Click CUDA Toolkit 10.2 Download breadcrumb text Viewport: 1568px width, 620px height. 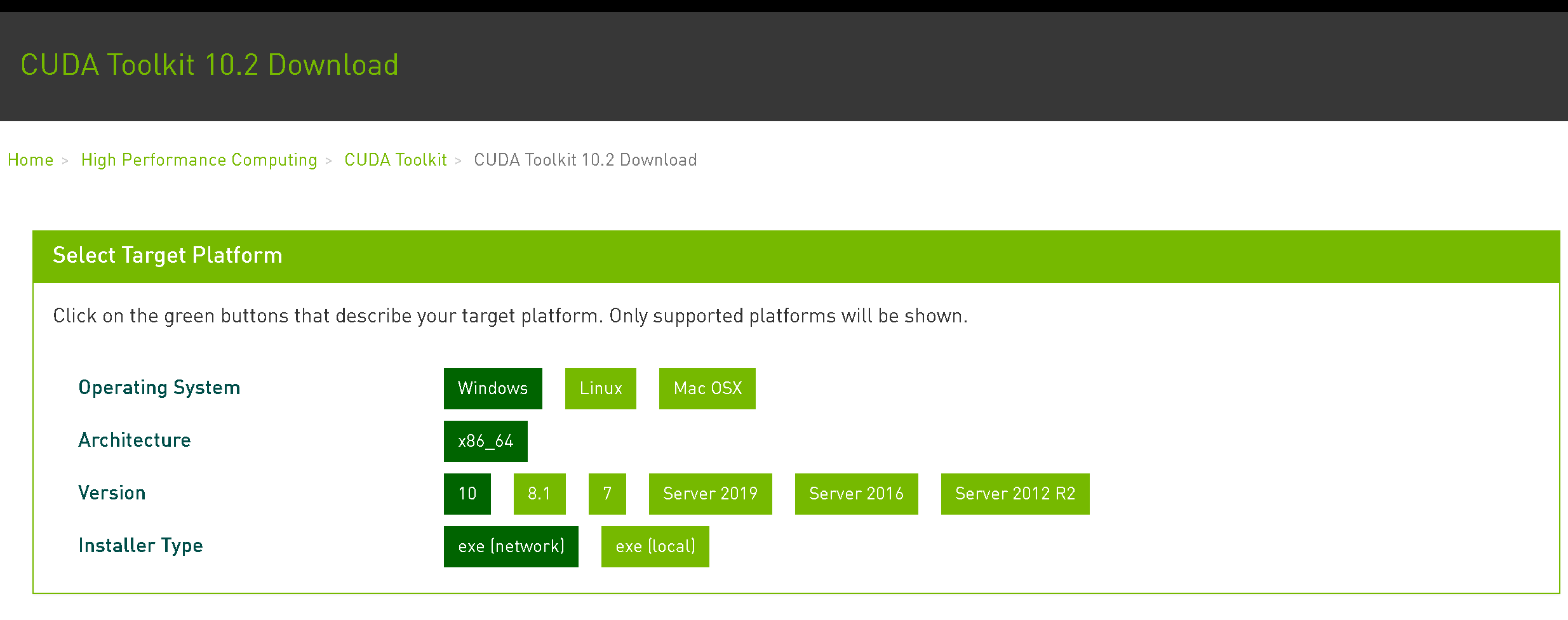(586, 160)
